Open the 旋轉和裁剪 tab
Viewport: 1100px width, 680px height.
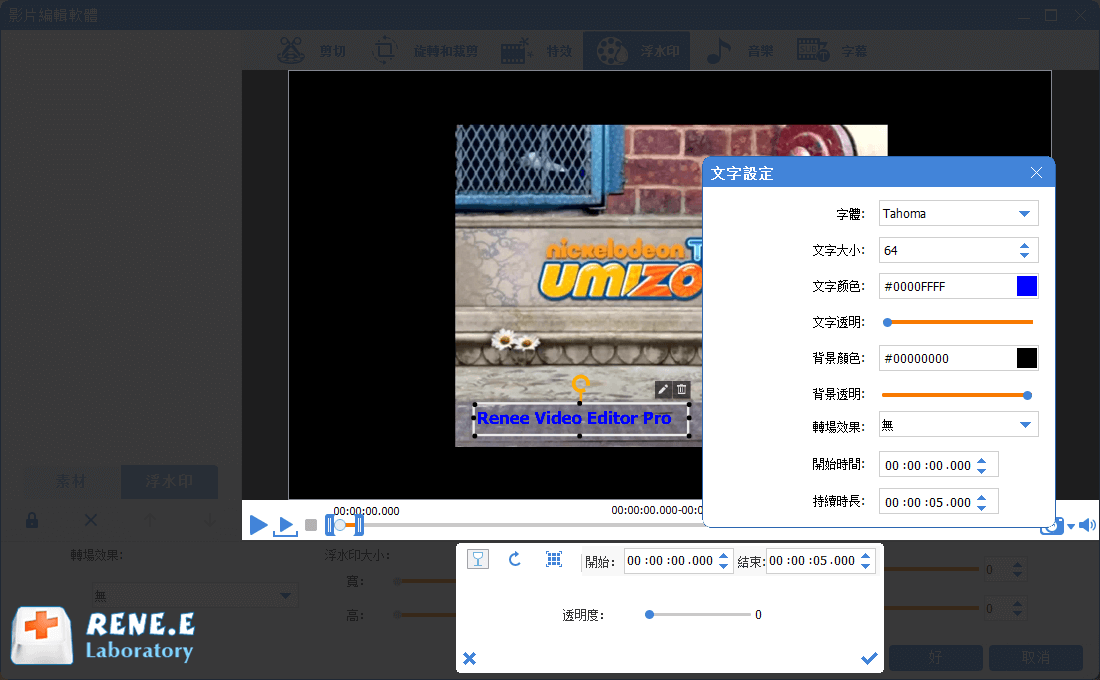point(426,51)
